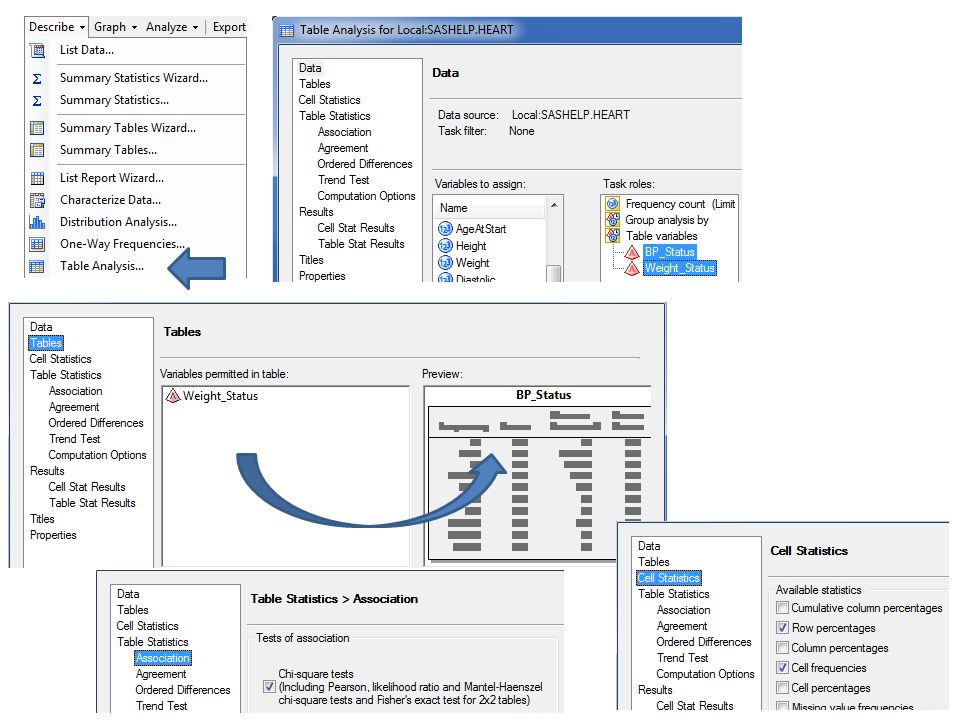Enable Cumulative column percentages checkbox
This screenshot has width=960, height=720.
pyautogui.click(x=782, y=608)
